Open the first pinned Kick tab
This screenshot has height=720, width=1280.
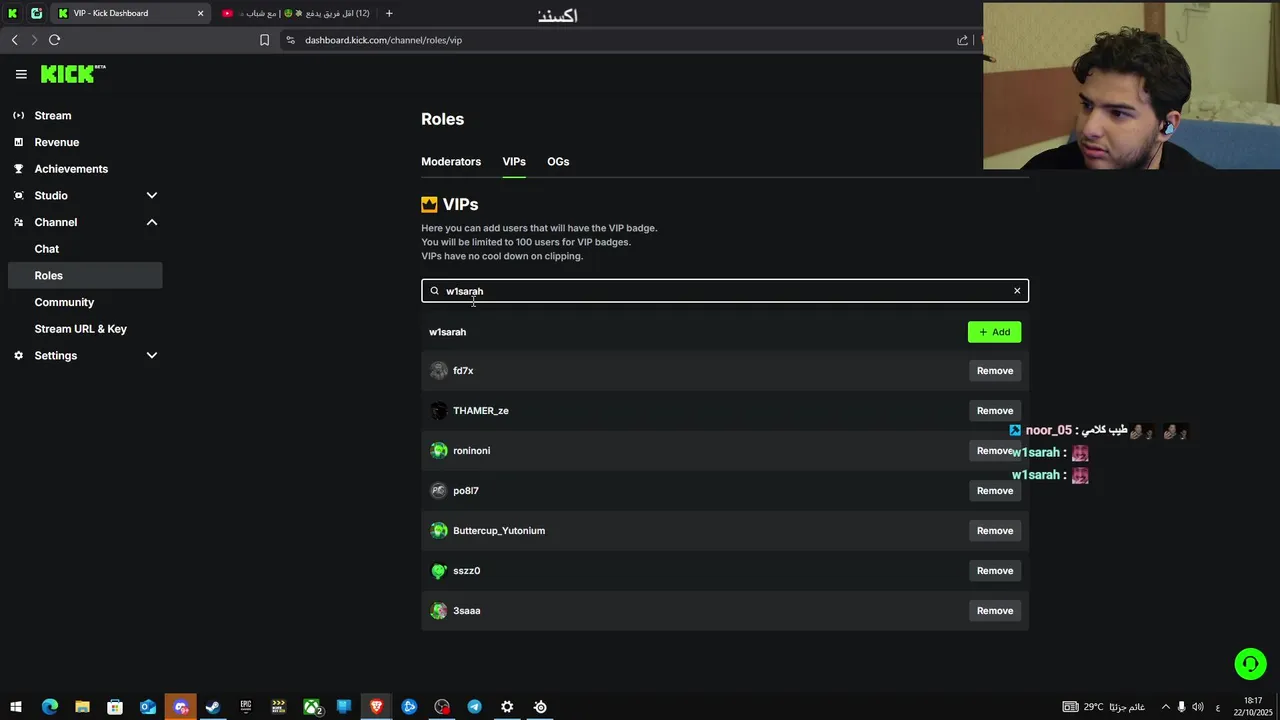(12, 13)
